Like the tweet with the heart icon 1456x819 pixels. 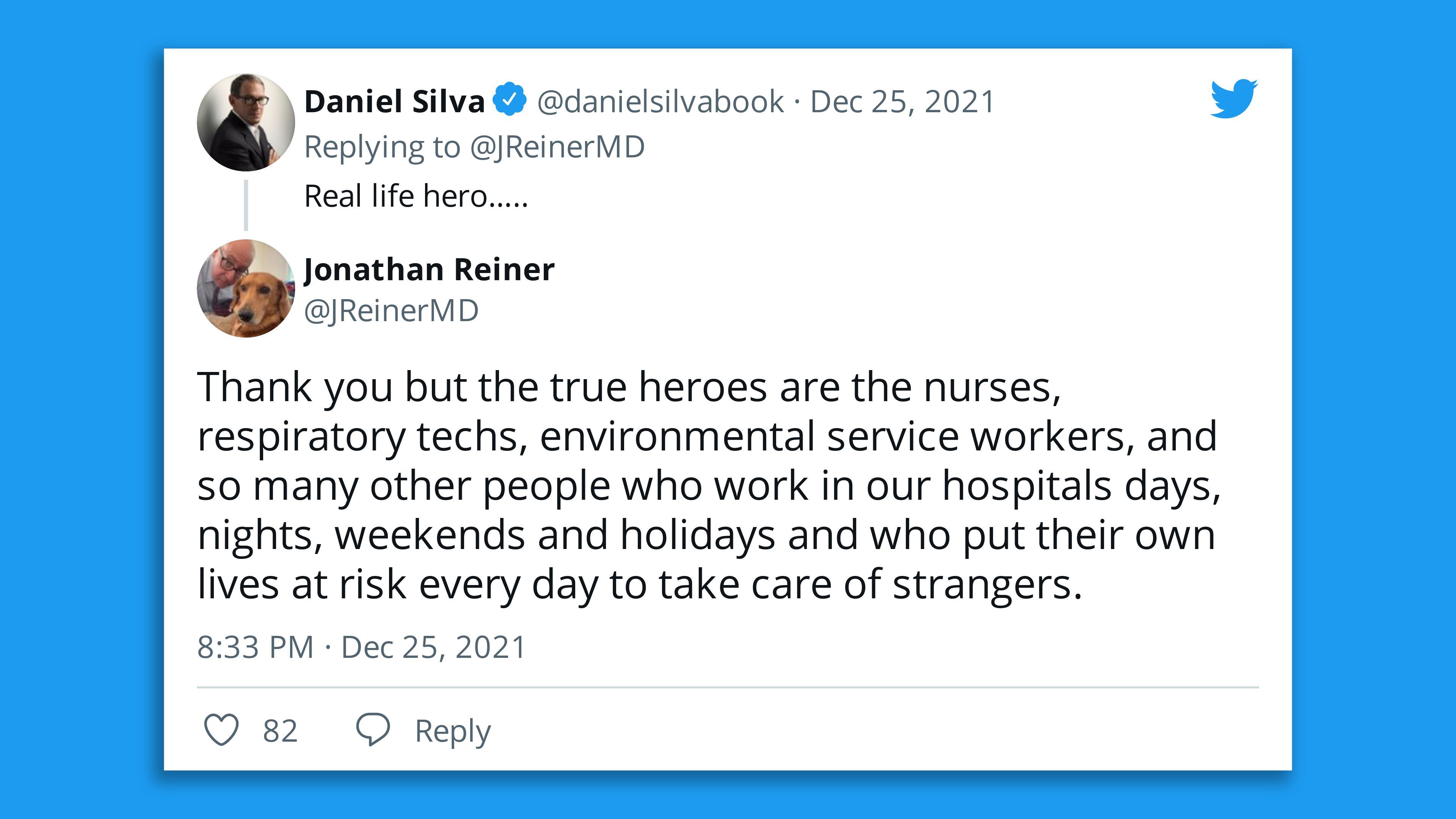(x=221, y=730)
